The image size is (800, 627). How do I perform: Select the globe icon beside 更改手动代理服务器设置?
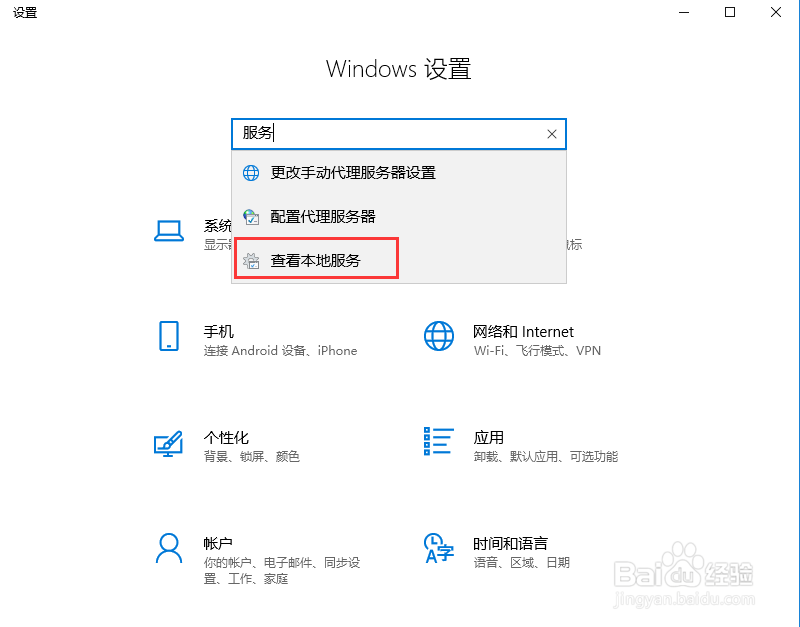coord(251,173)
